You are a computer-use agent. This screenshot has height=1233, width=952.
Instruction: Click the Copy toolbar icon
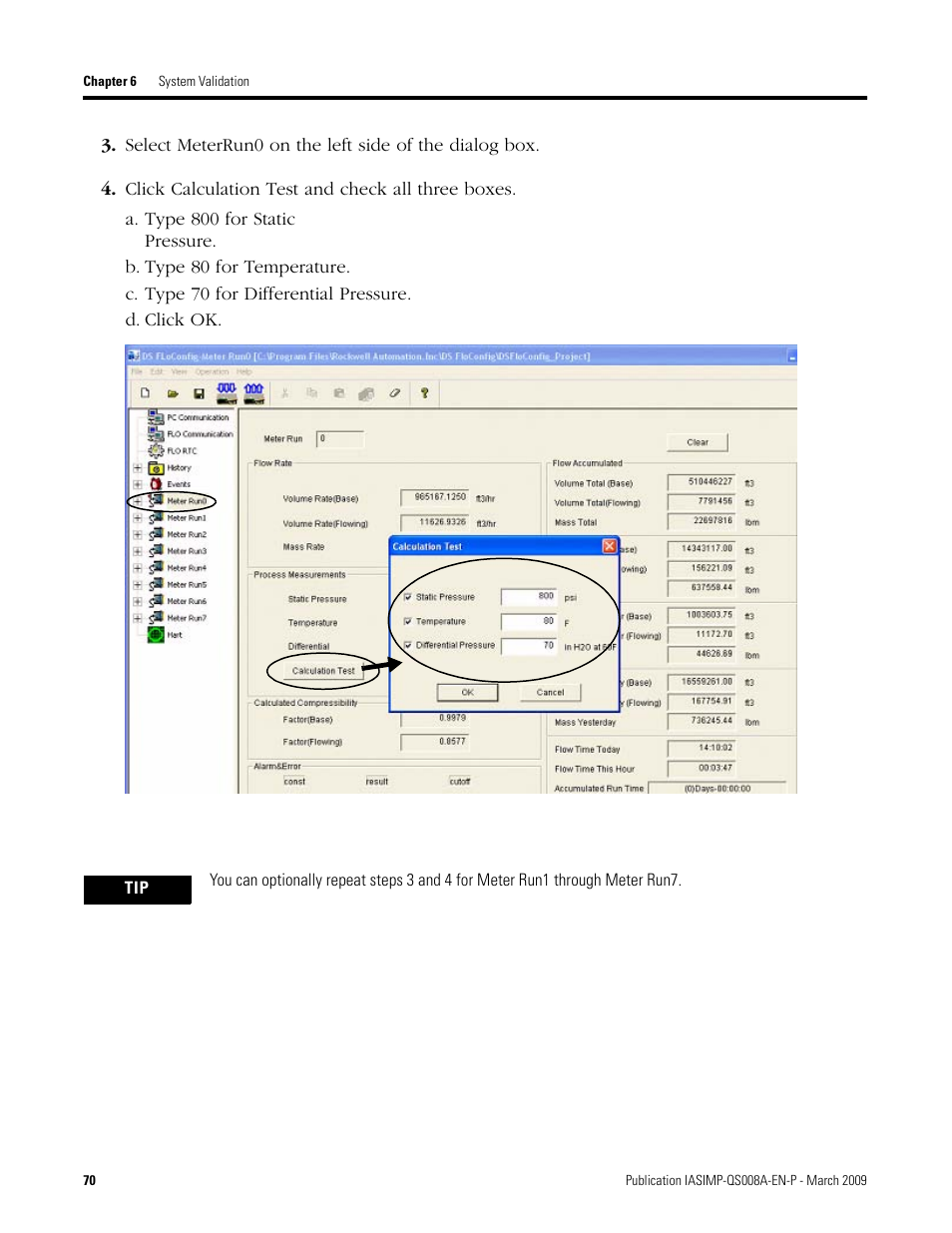(x=311, y=393)
